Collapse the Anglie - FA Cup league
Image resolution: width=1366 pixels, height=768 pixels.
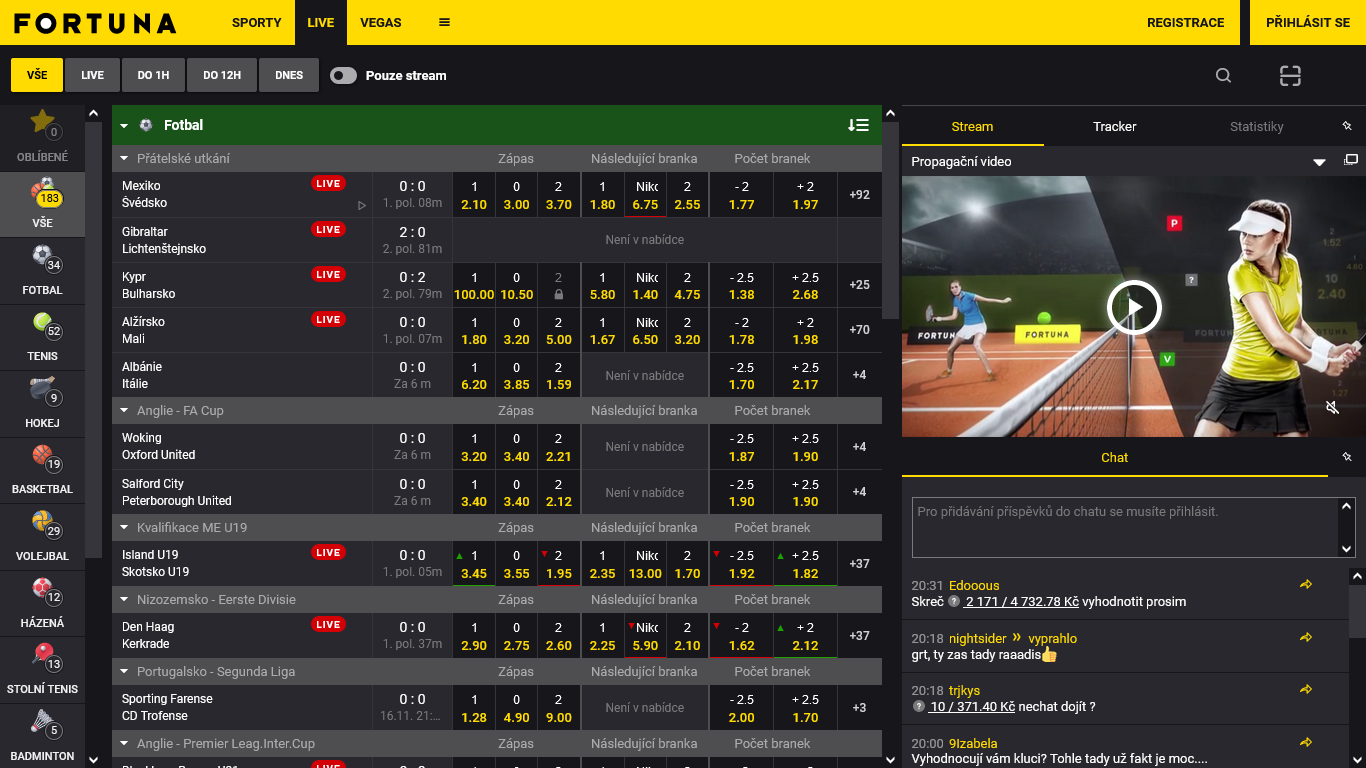125,411
